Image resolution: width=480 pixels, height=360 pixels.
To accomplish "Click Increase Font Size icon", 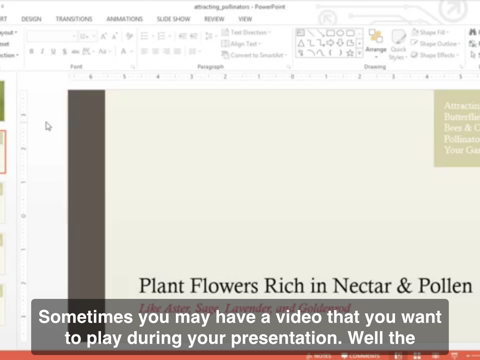I will point(104,36).
